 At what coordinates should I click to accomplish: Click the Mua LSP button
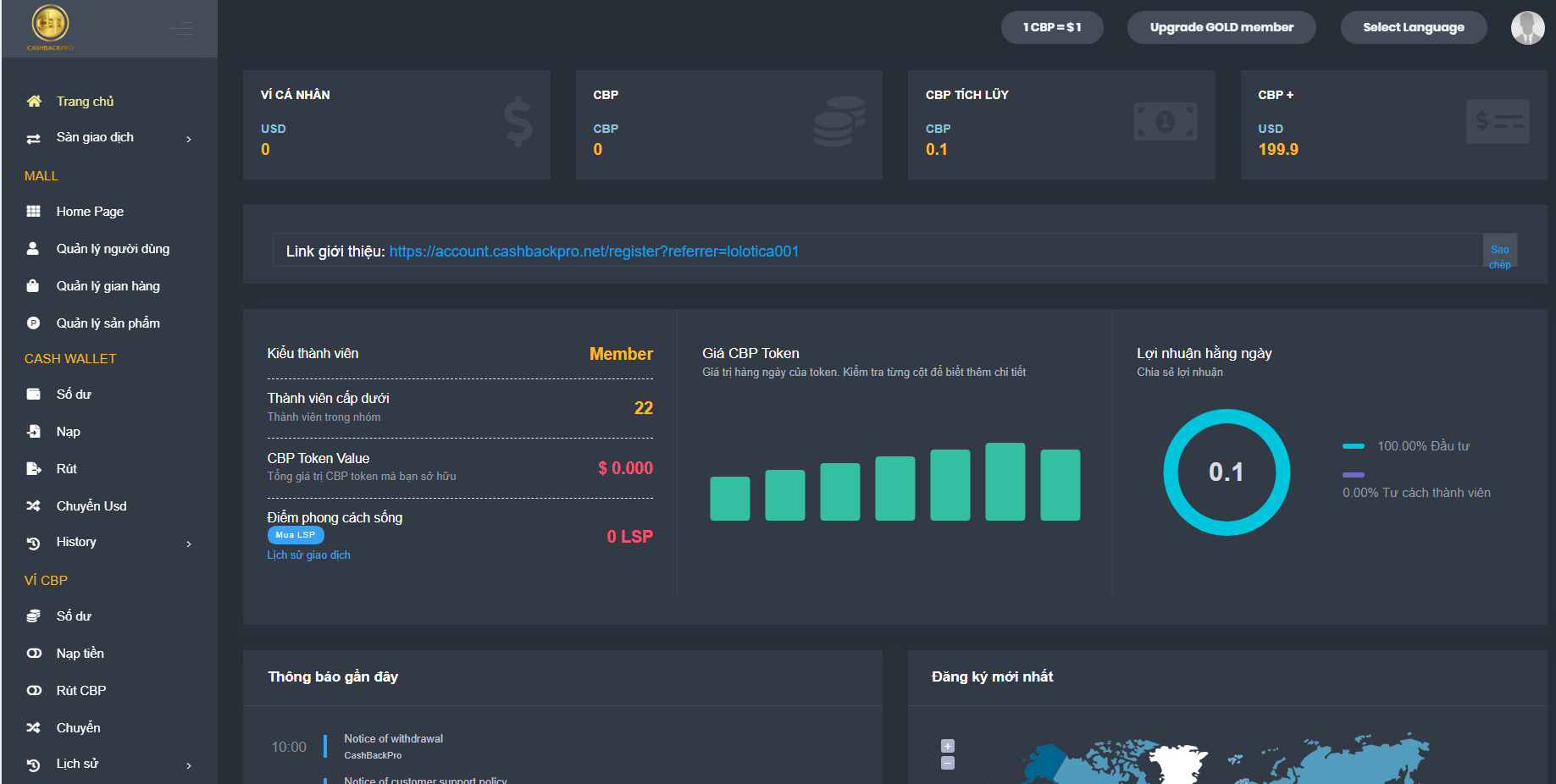click(296, 535)
